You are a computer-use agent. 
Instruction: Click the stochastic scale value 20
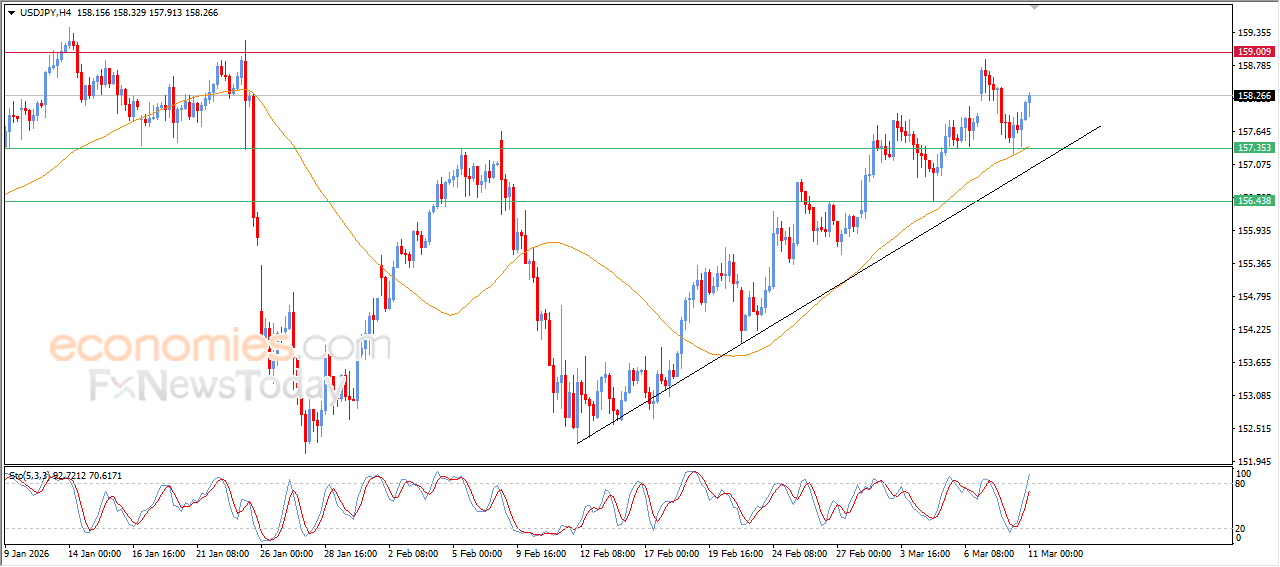pos(1242,528)
